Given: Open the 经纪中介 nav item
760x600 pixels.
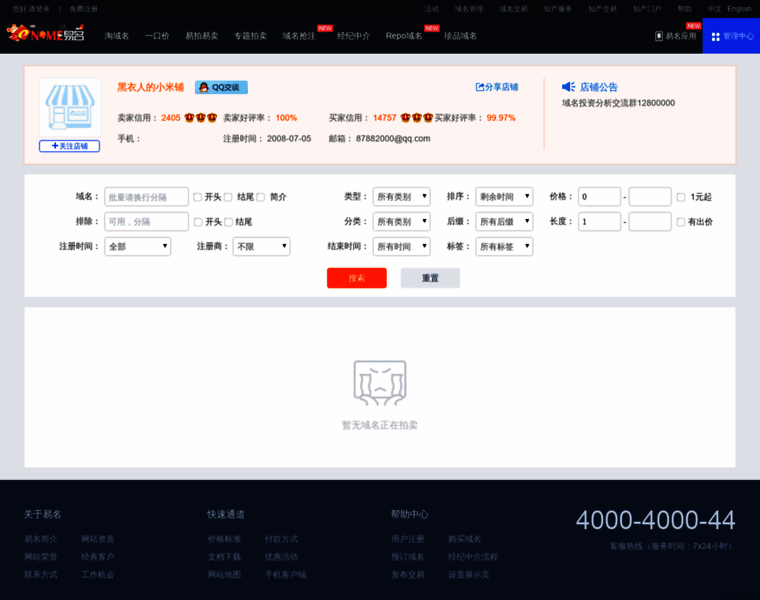Looking at the screenshot, I should pos(353,36).
